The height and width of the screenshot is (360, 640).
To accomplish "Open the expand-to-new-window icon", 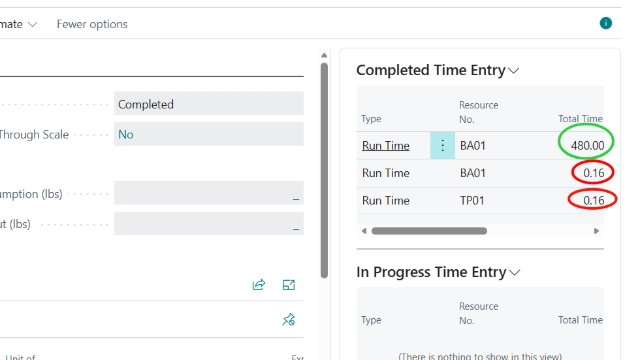I will pos(289,284).
